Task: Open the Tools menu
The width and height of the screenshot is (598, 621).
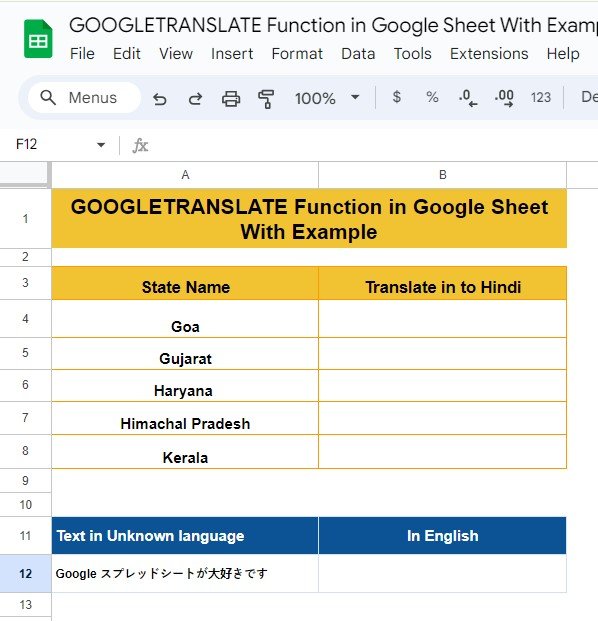Action: (412, 53)
